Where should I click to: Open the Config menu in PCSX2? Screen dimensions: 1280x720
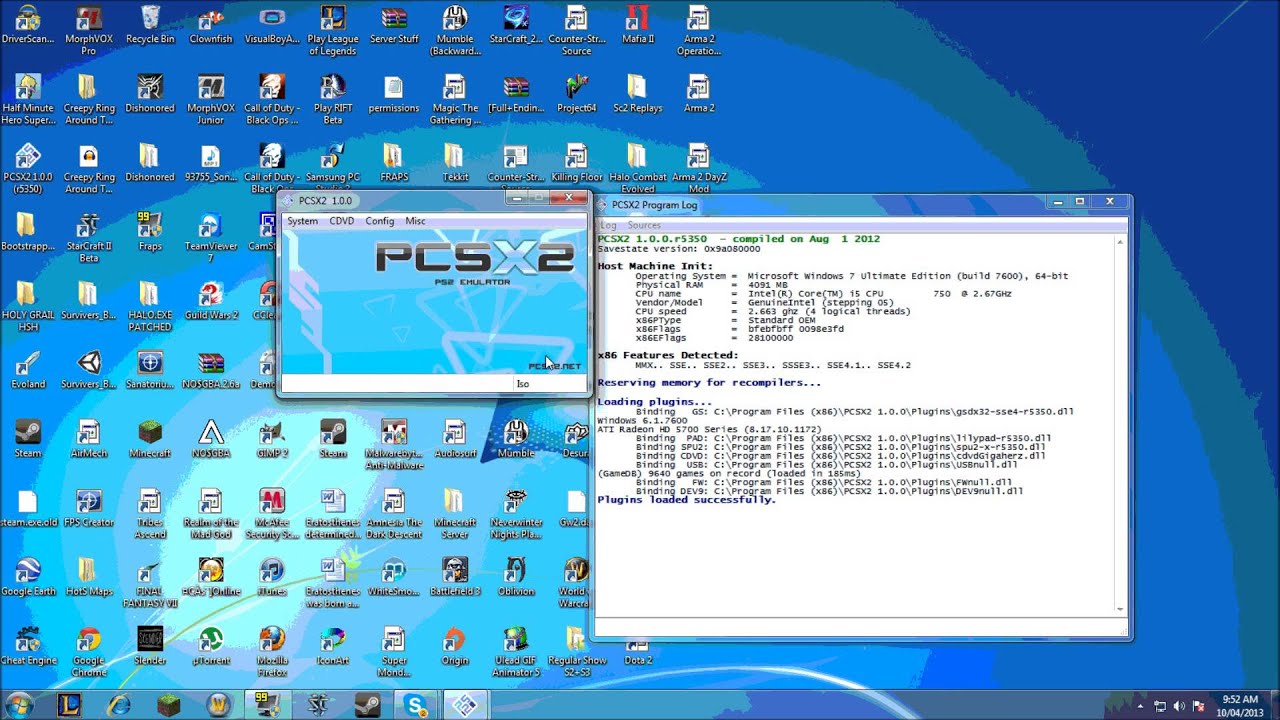click(x=380, y=221)
